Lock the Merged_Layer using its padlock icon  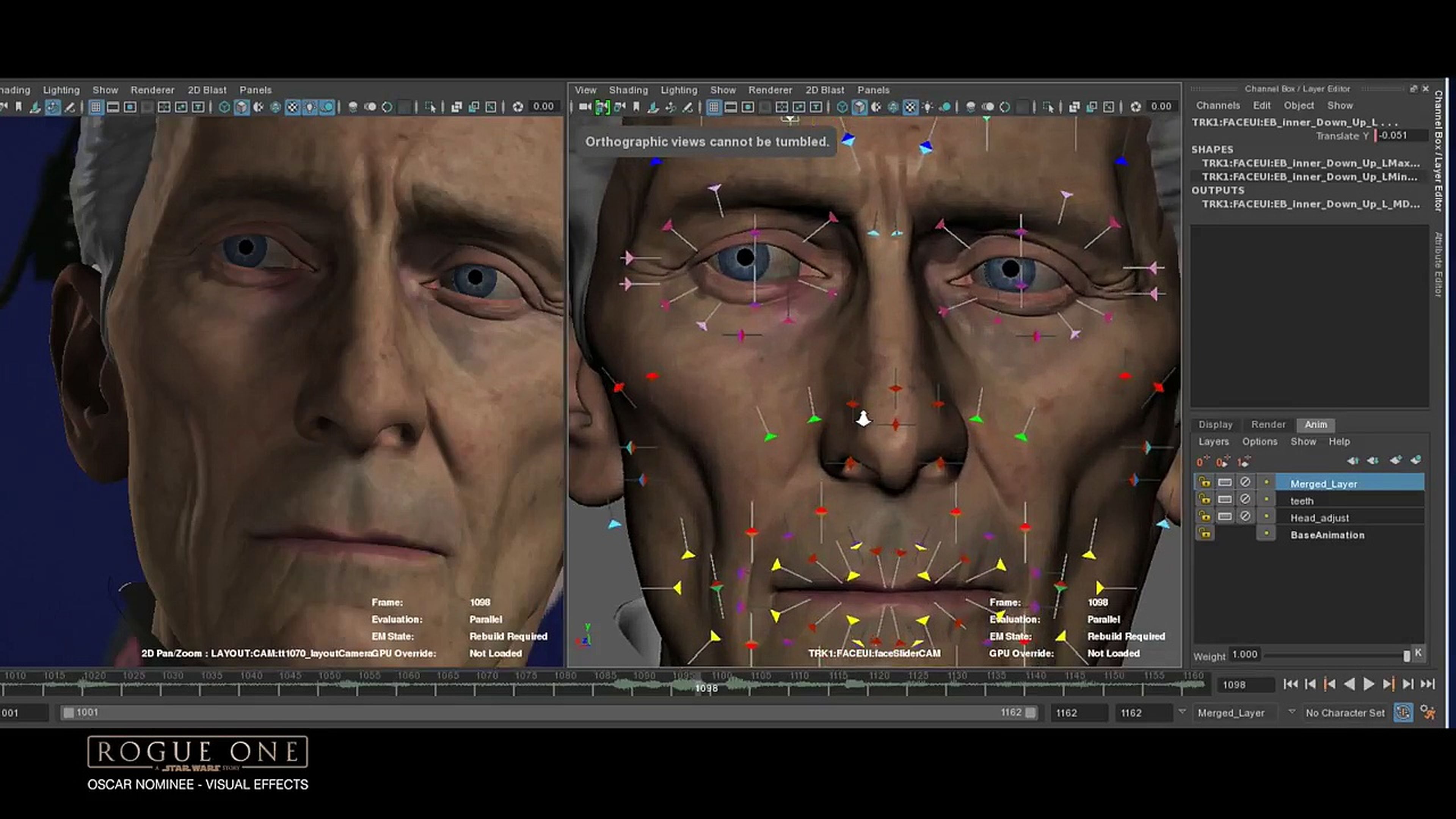[1206, 483]
